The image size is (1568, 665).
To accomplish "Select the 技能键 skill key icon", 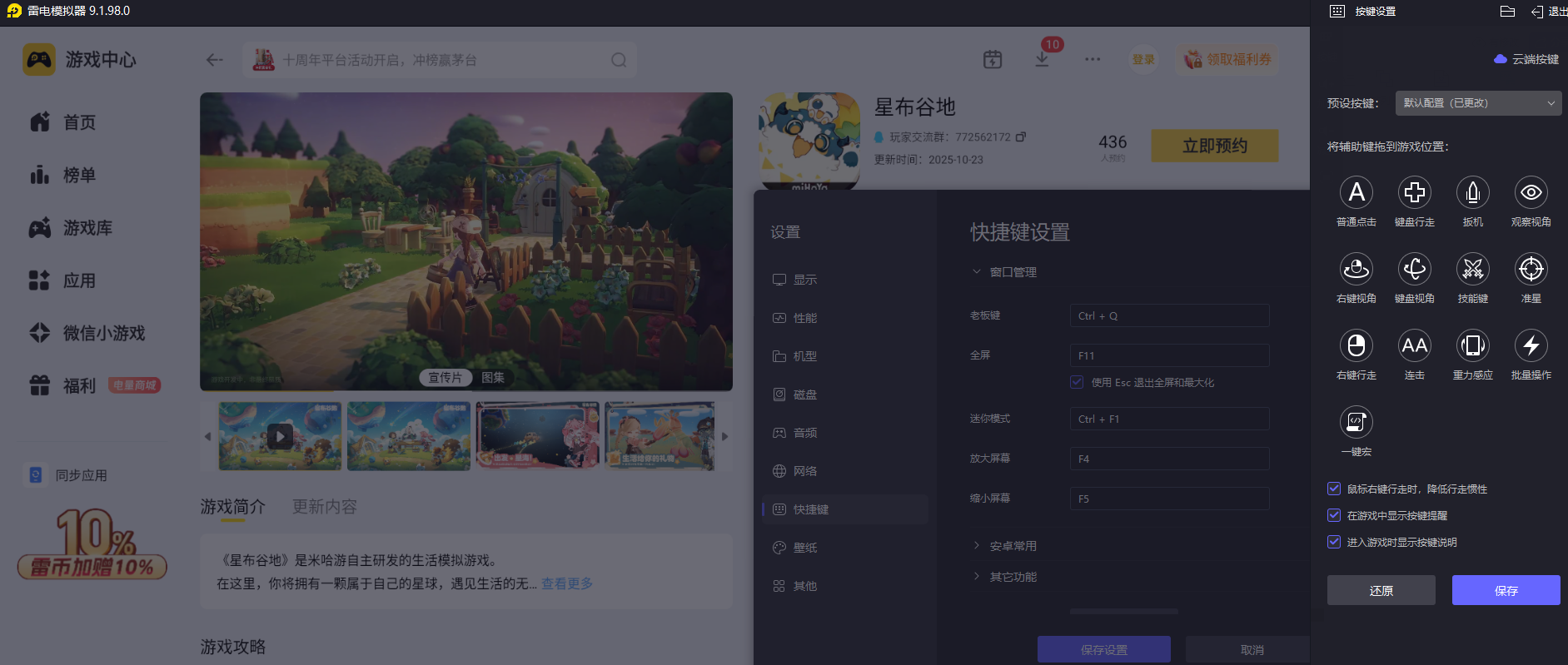I will [x=1473, y=269].
